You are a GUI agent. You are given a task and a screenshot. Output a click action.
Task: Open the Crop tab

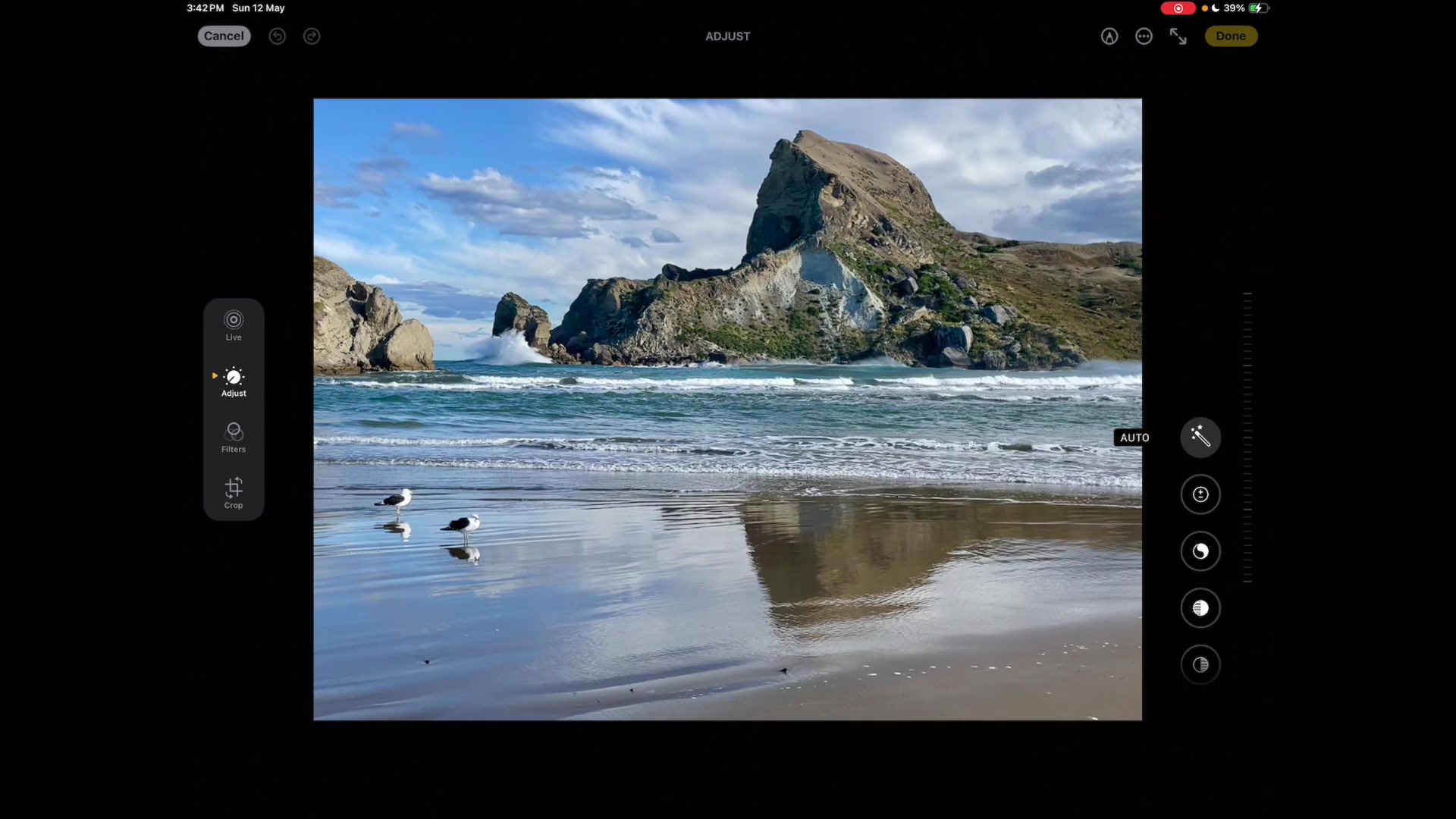click(x=234, y=494)
